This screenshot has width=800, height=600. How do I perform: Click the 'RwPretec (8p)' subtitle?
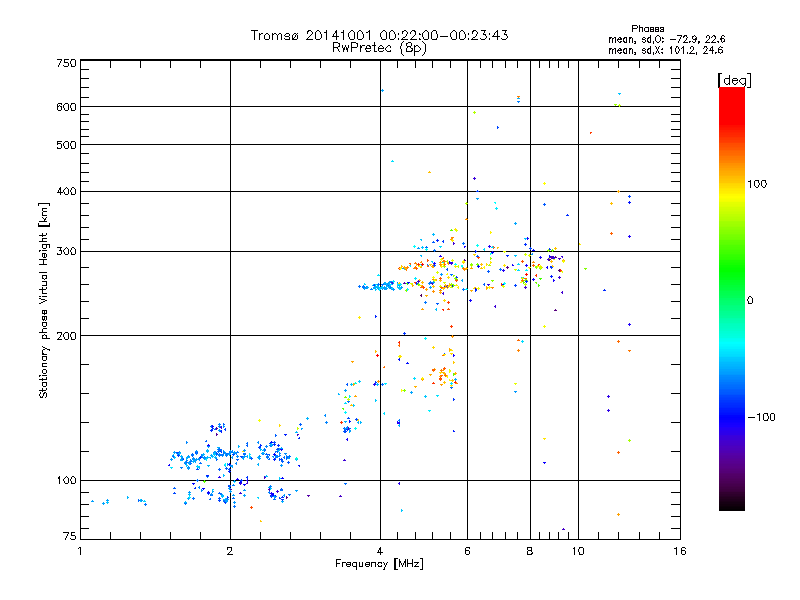click(379, 48)
